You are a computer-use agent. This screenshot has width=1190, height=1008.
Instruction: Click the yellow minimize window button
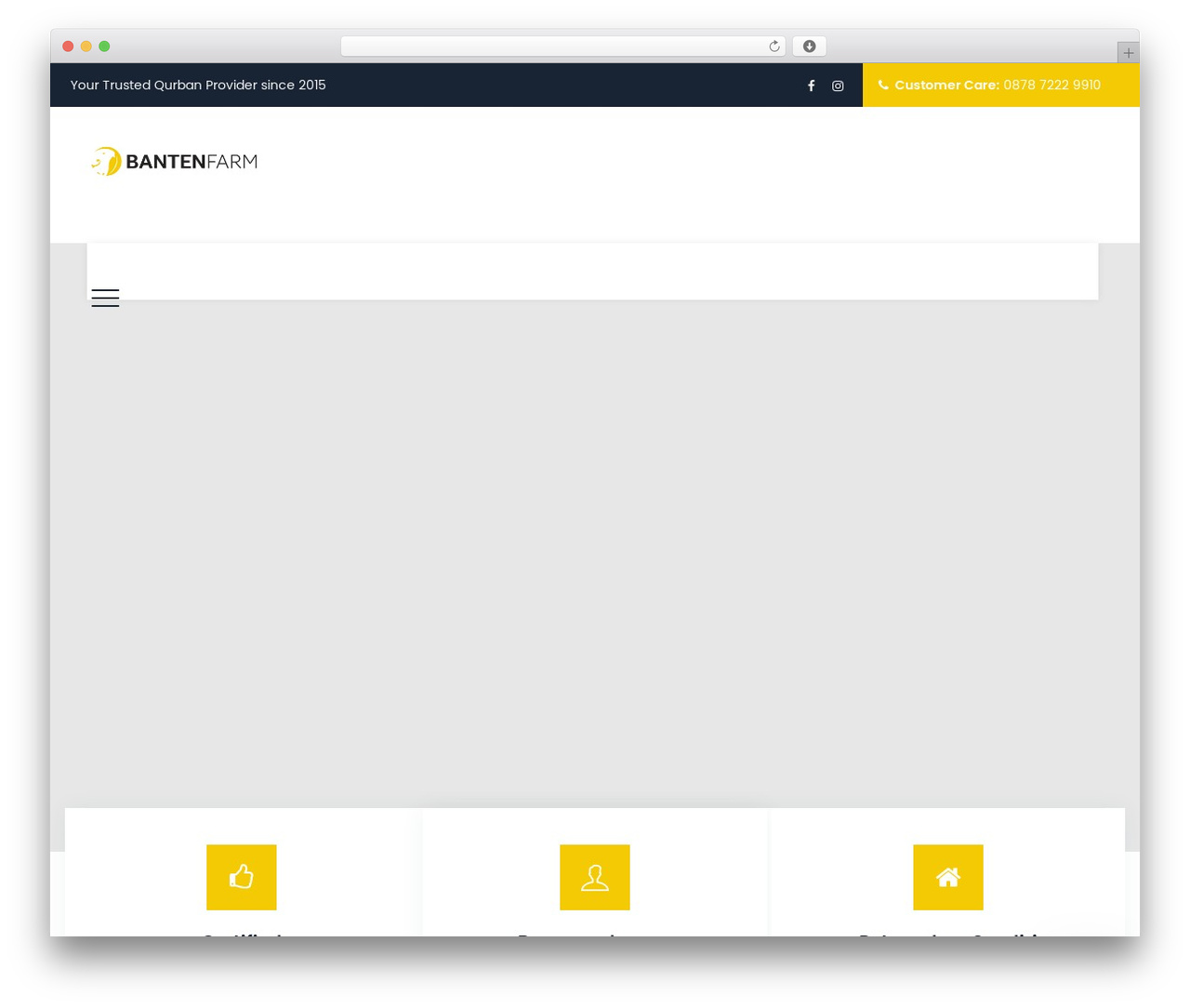tap(86, 46)
